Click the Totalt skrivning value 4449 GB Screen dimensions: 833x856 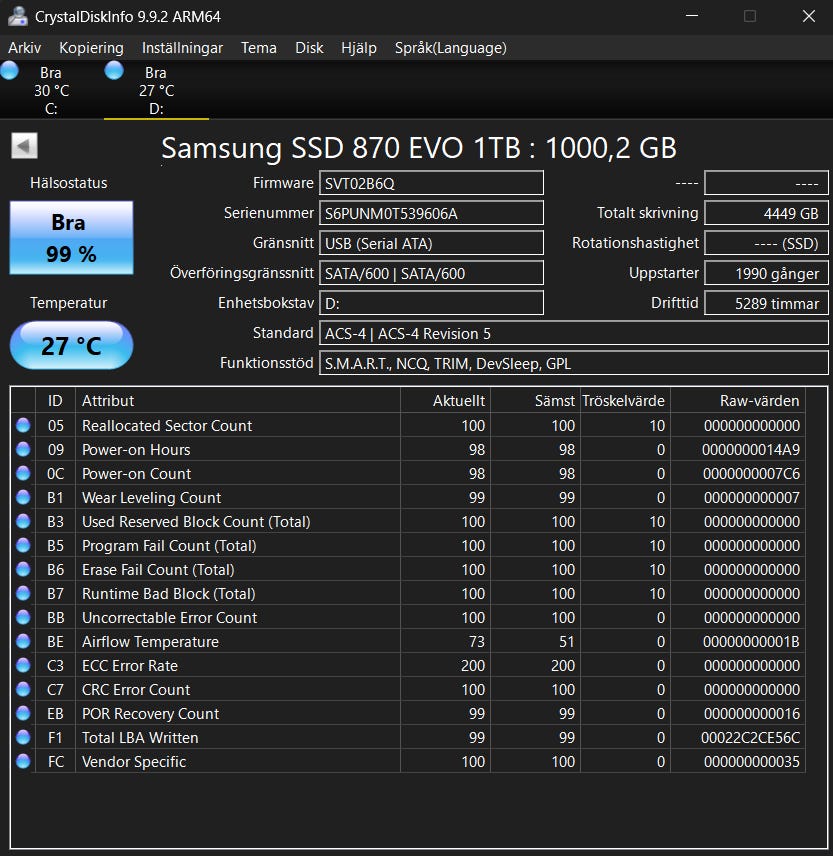point(766,213)
